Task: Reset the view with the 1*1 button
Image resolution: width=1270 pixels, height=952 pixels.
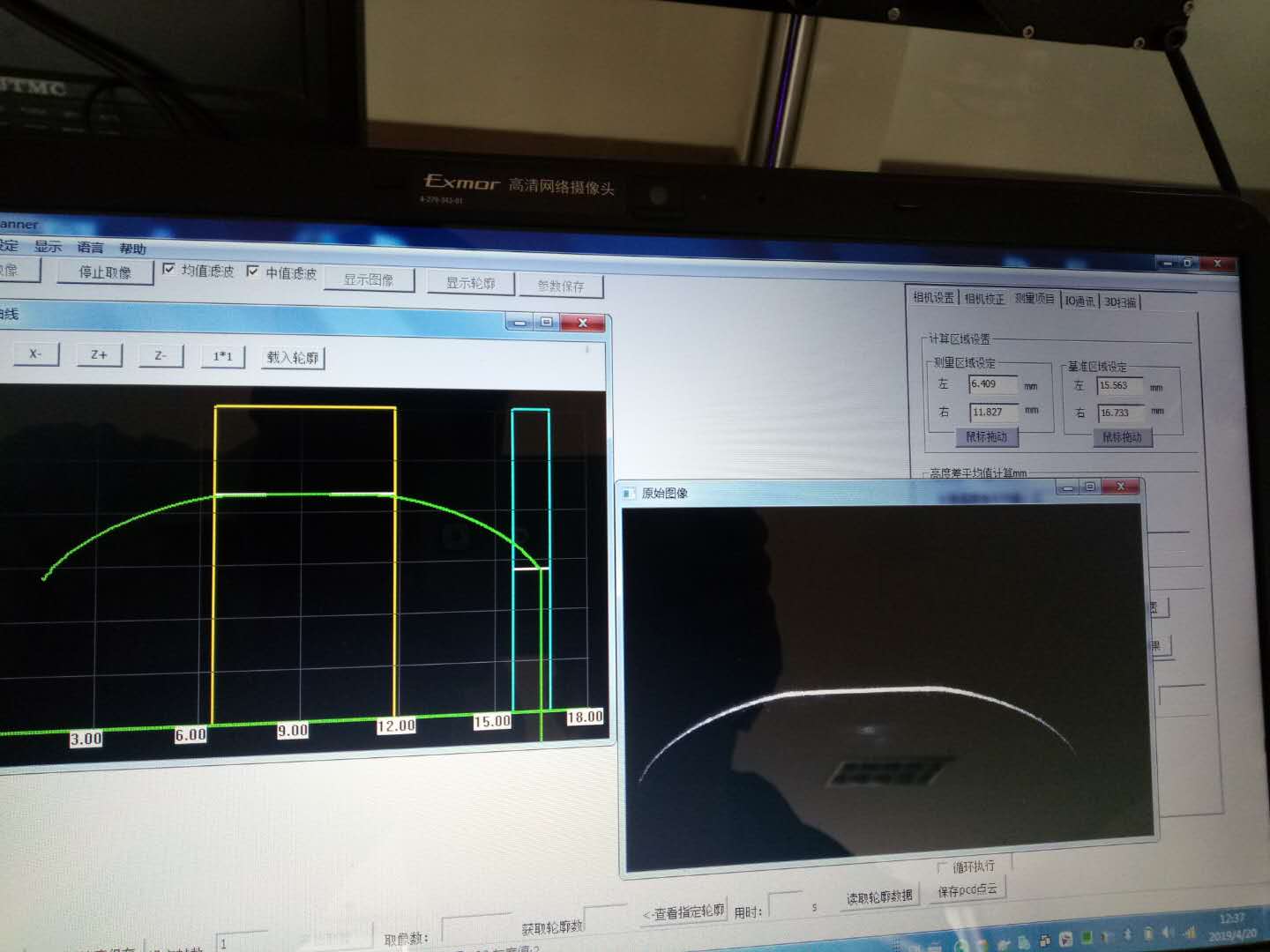Action: [x=222, y=356]
